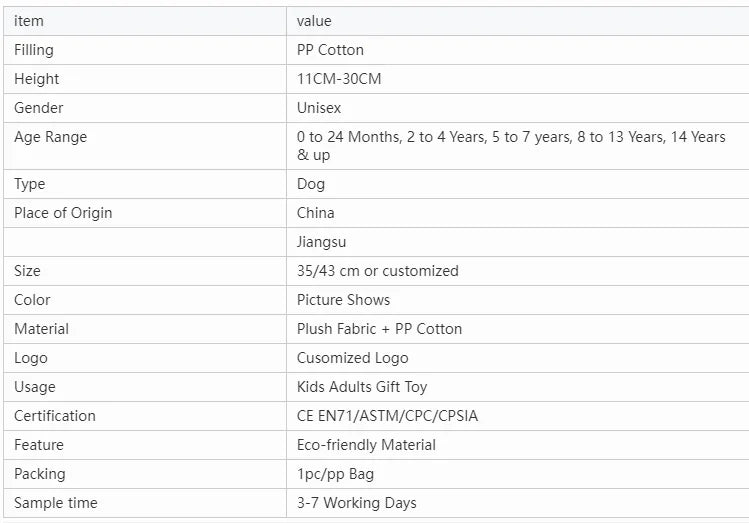Click the "Cusomized Logo" value
This screenshot has width=749, height=523.
pyautogui.click(x=352, y=358)
